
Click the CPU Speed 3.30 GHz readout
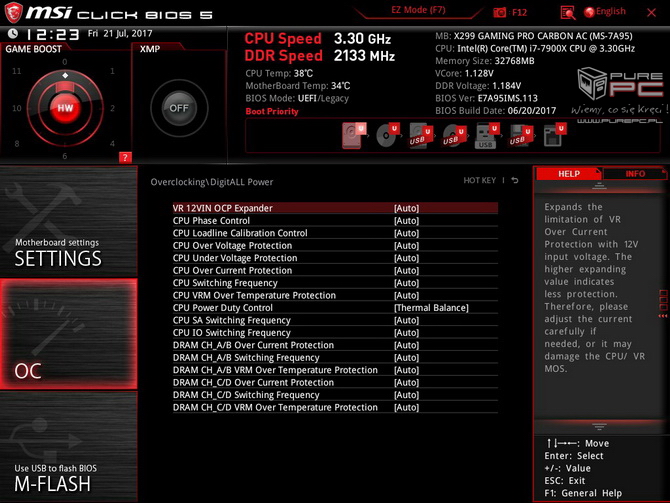(x=317, y=38)
